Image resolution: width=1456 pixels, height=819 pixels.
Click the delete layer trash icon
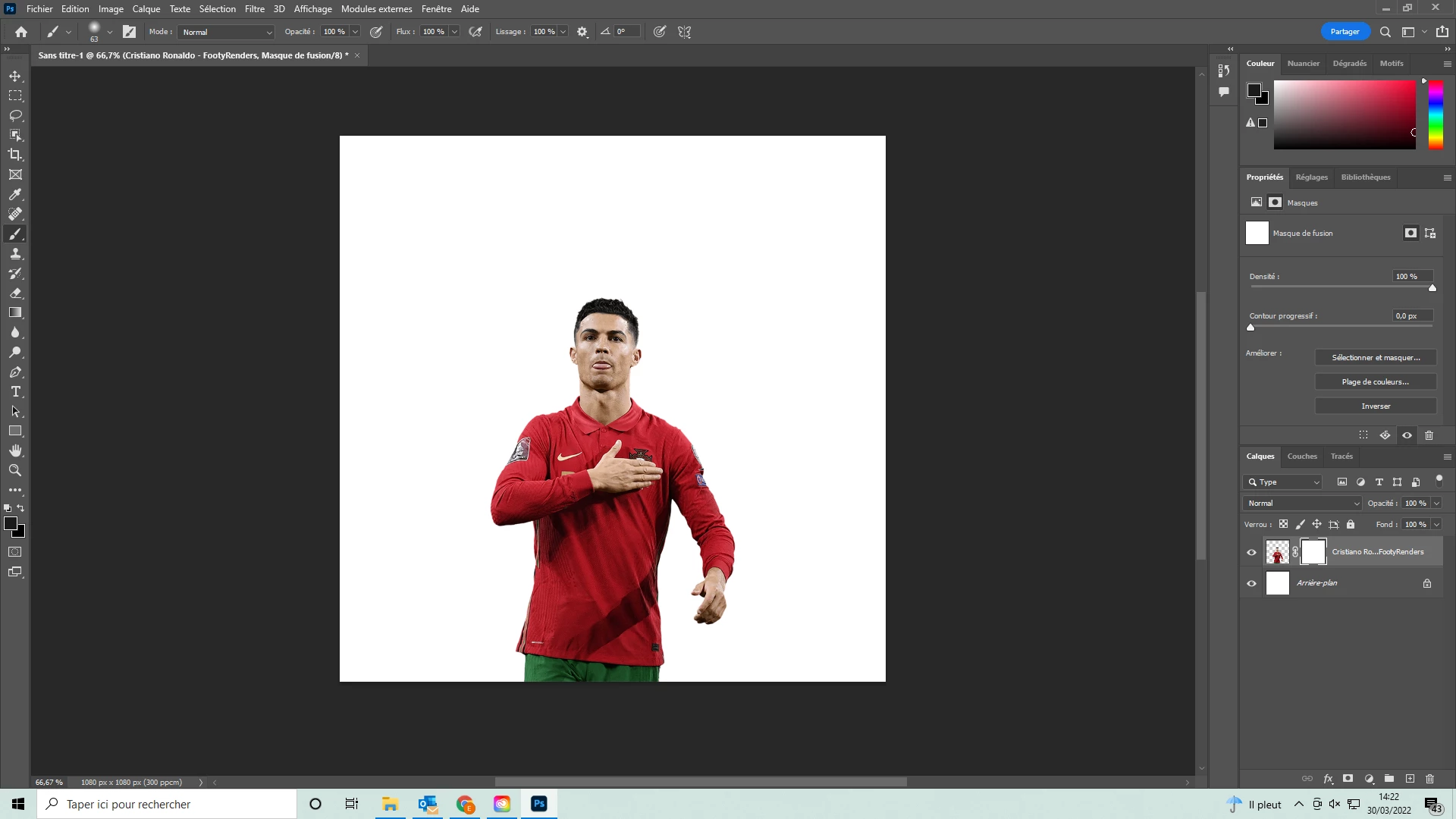(1429, 779)
